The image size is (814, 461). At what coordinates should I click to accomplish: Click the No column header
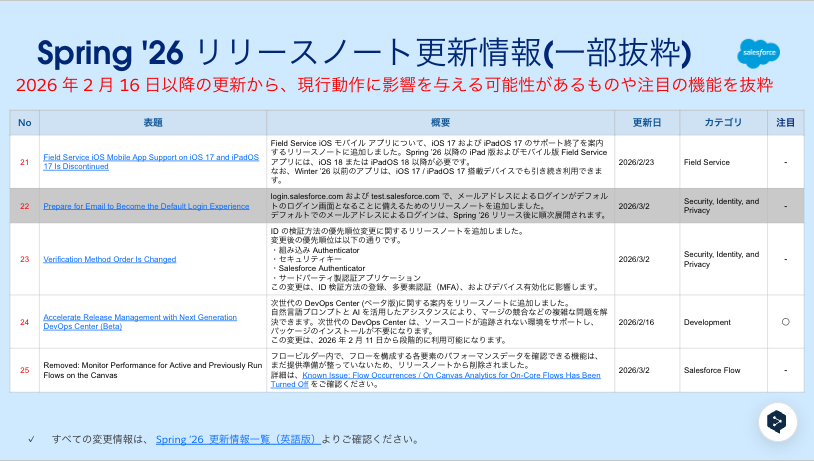tap(24, 123)
